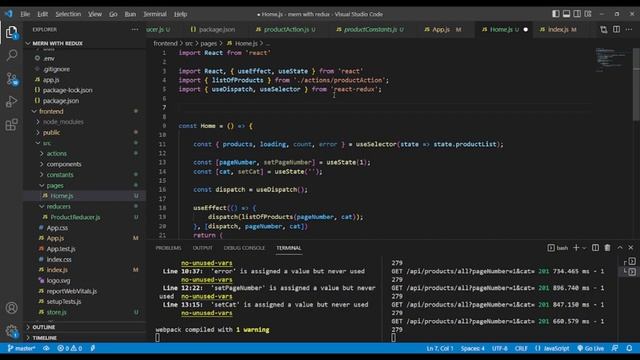640x360 pixels.
Task: Click the master branch indicator in status bar
Action: [21, 348]
